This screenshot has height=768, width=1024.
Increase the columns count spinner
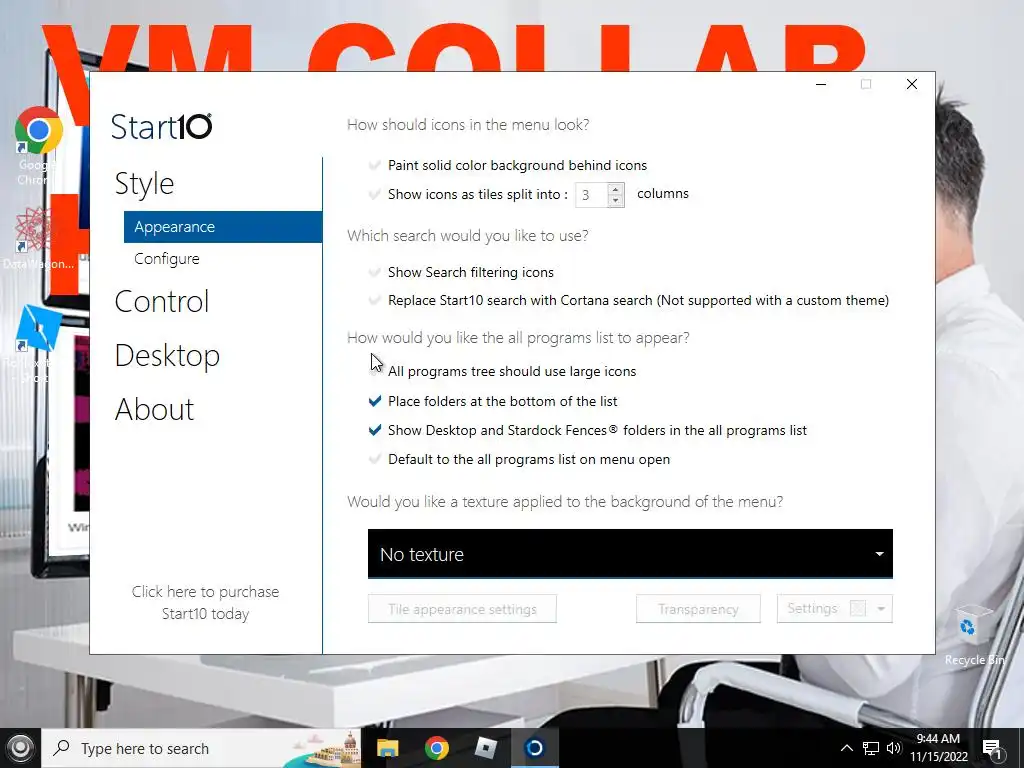pyautogui.click(x=615, y=189)
